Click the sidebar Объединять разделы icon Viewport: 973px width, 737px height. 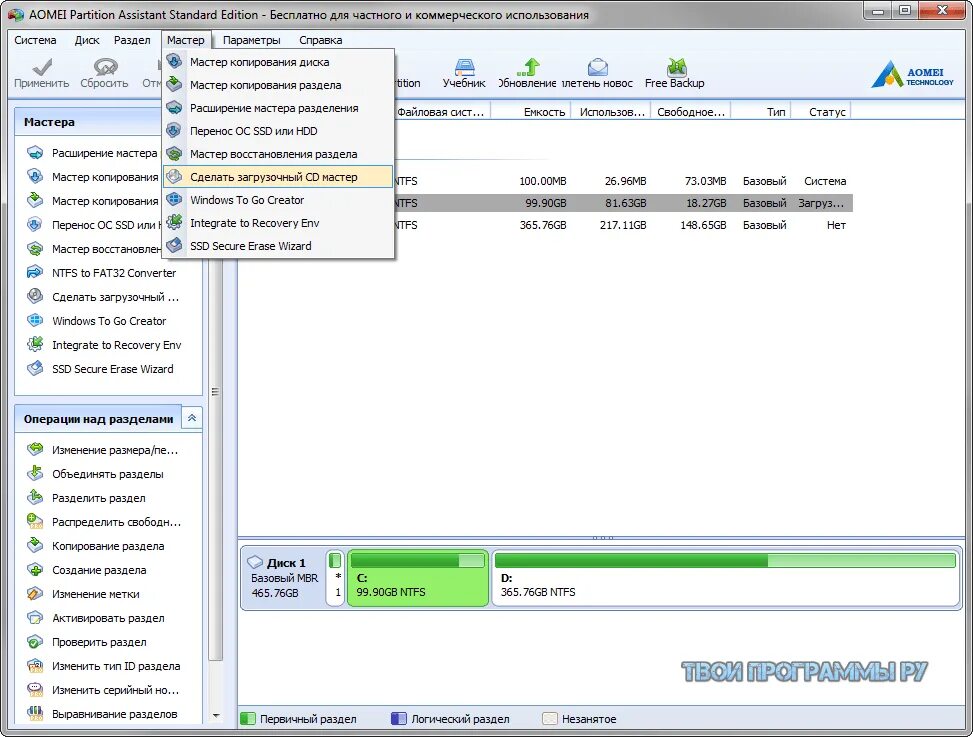pos(35,473)
